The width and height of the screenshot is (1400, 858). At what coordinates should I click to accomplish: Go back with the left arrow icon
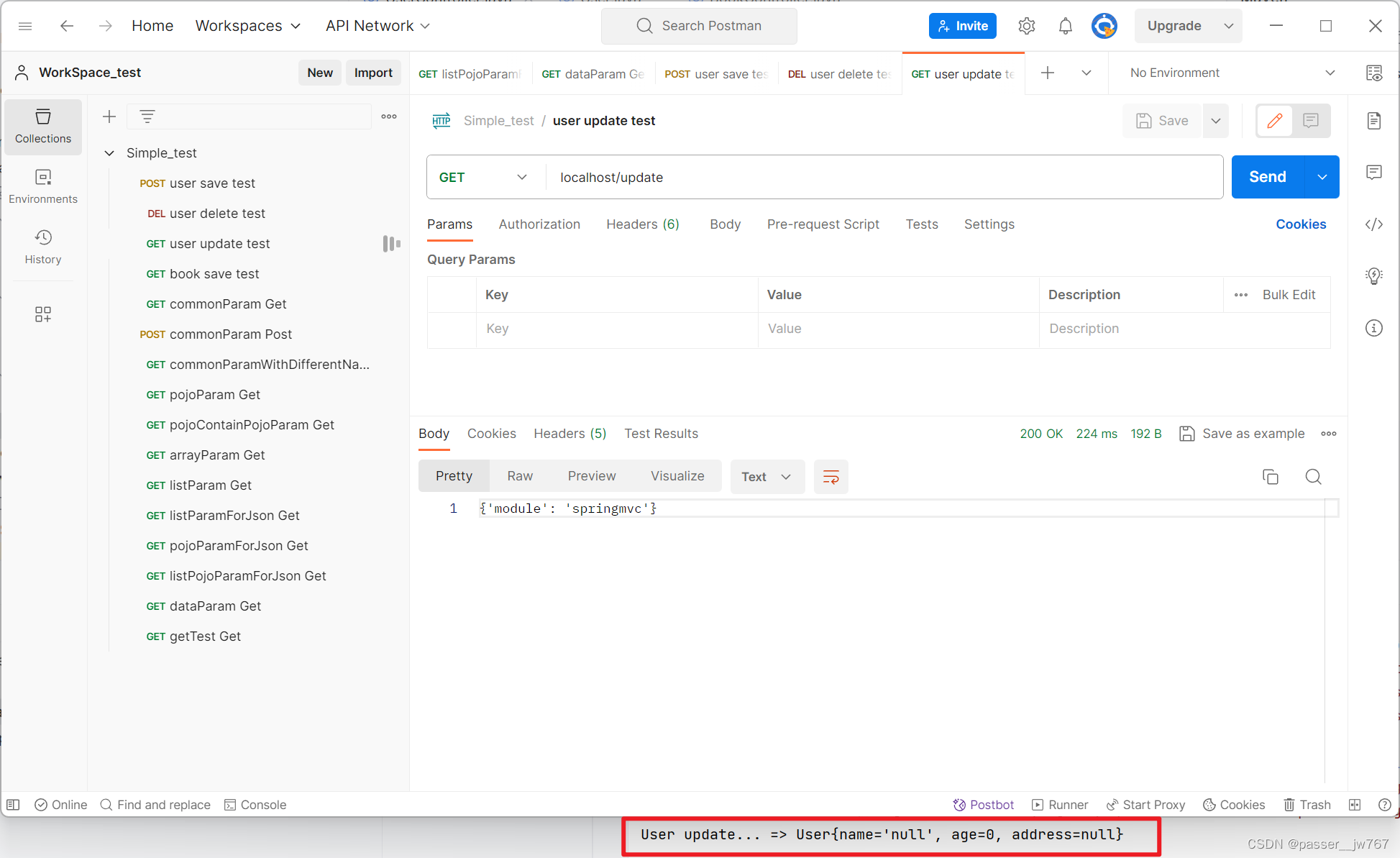point(67,26)
